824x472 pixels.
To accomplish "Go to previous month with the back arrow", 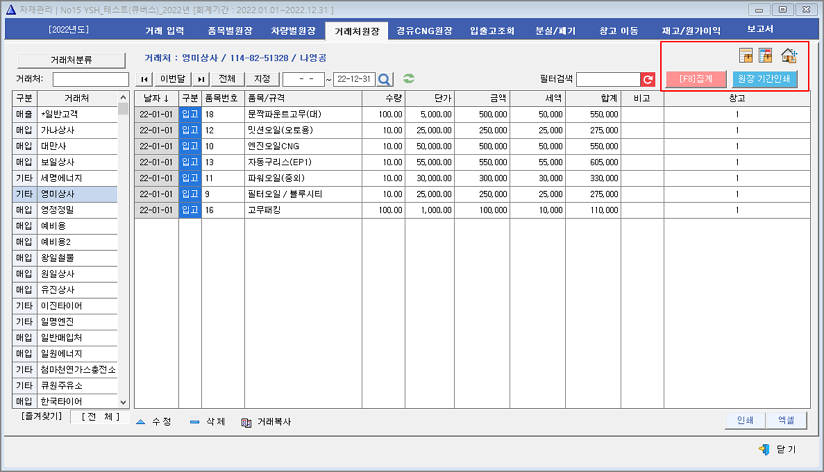I will (144, 79).
